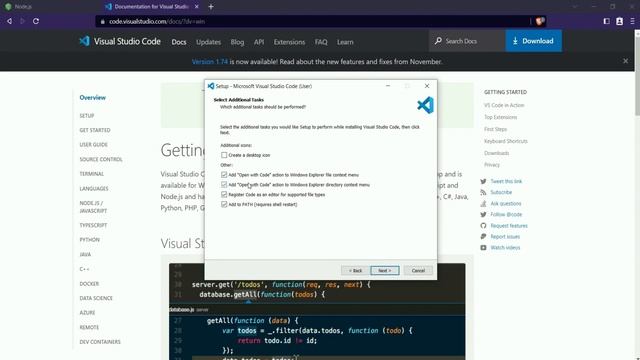Viewport: 640px width, 360px height.
Task: Close the Documentation for Visual Studio tab
Action: click(196, 7)
